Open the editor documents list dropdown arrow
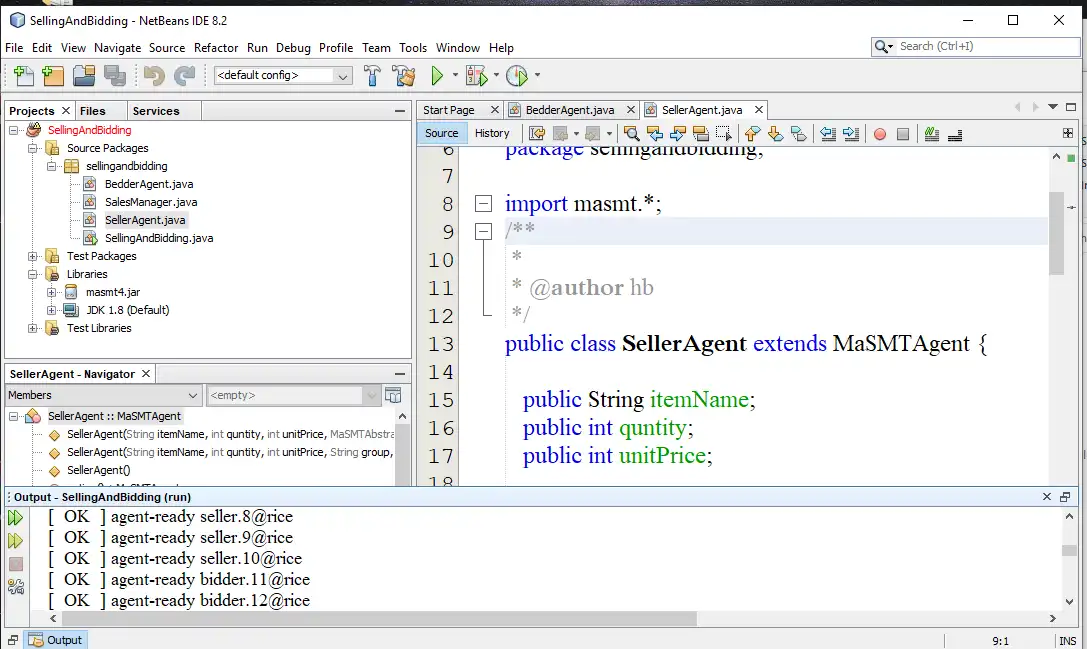 point(1052,107)
